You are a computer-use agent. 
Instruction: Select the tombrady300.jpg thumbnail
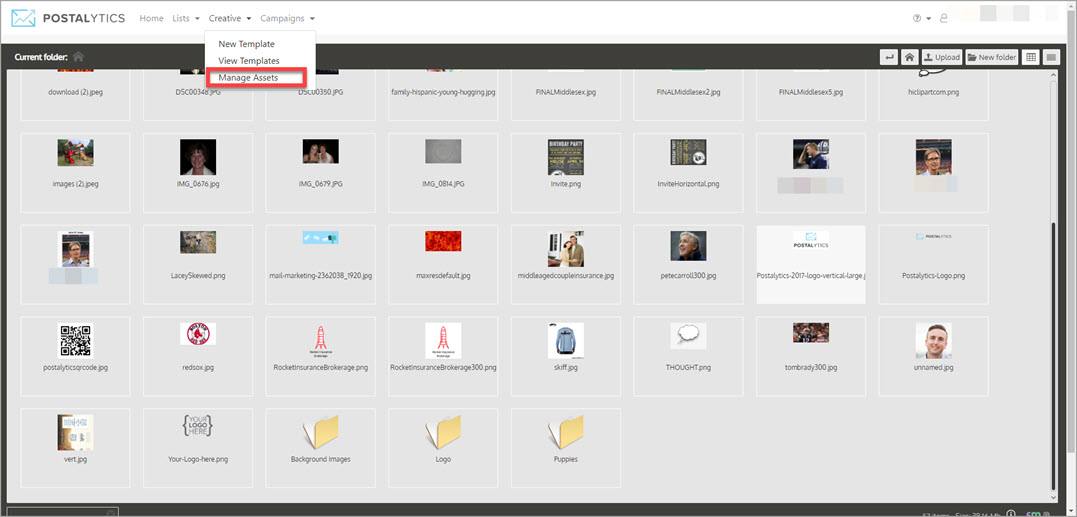[x=810, y=333]
